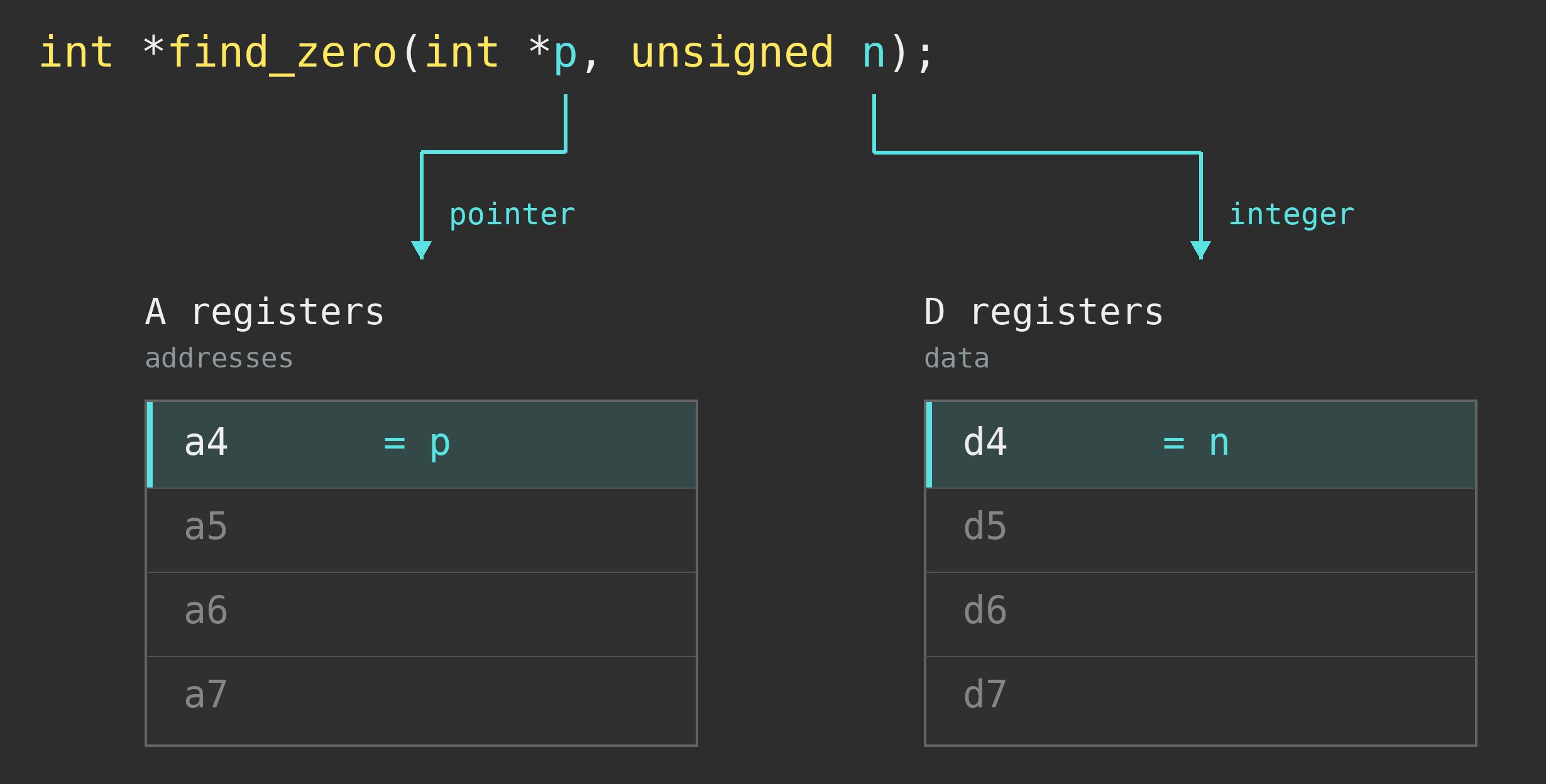The width and height of the screenshot is (1546, 784).
Task: Select the highlighted a4 register row
Action: click(x=422, y=445)
